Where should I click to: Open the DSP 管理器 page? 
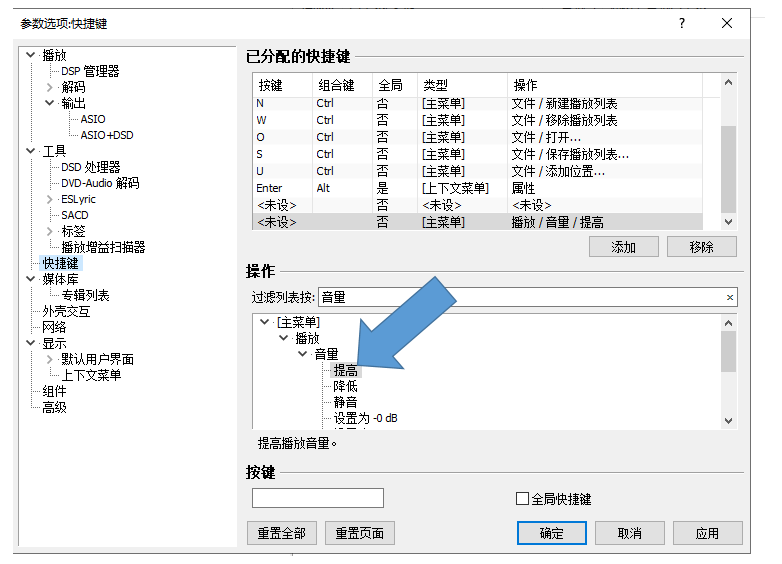click(x=90, y=71)
